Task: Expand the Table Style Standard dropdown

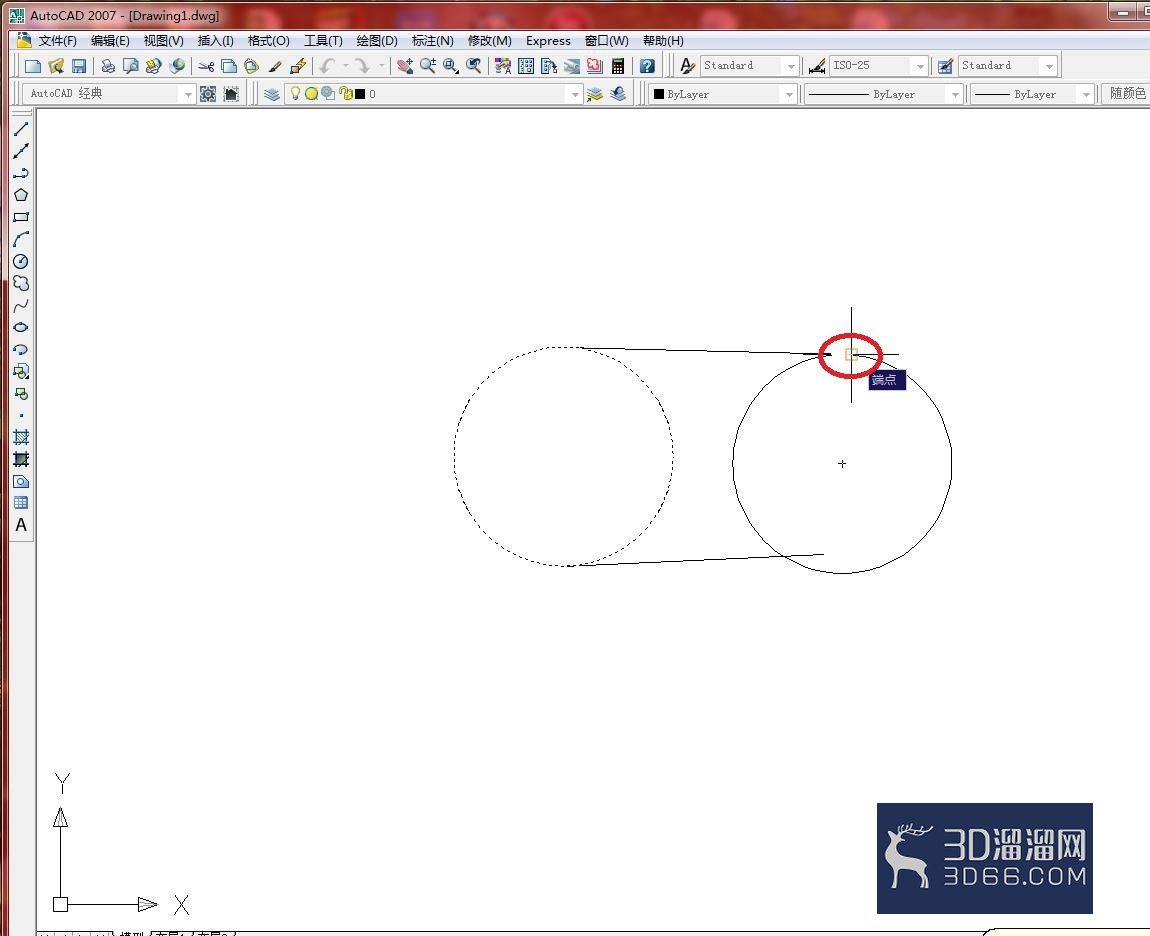Action: (1050, 66)
